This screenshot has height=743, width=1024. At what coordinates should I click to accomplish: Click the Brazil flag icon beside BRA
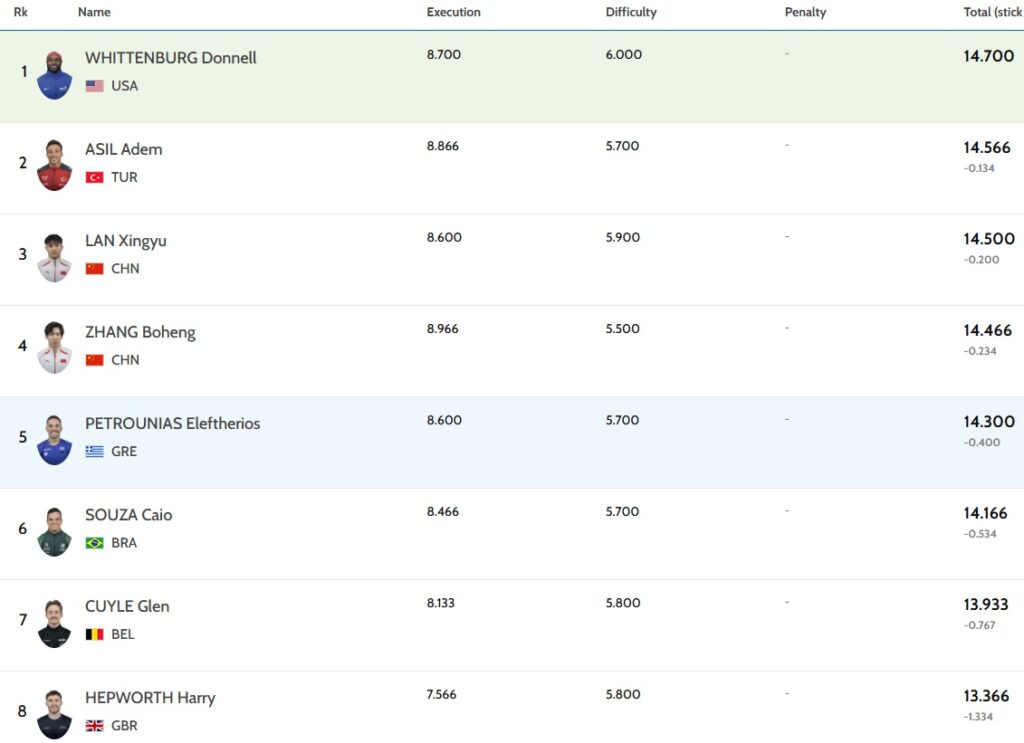[95, 543]
